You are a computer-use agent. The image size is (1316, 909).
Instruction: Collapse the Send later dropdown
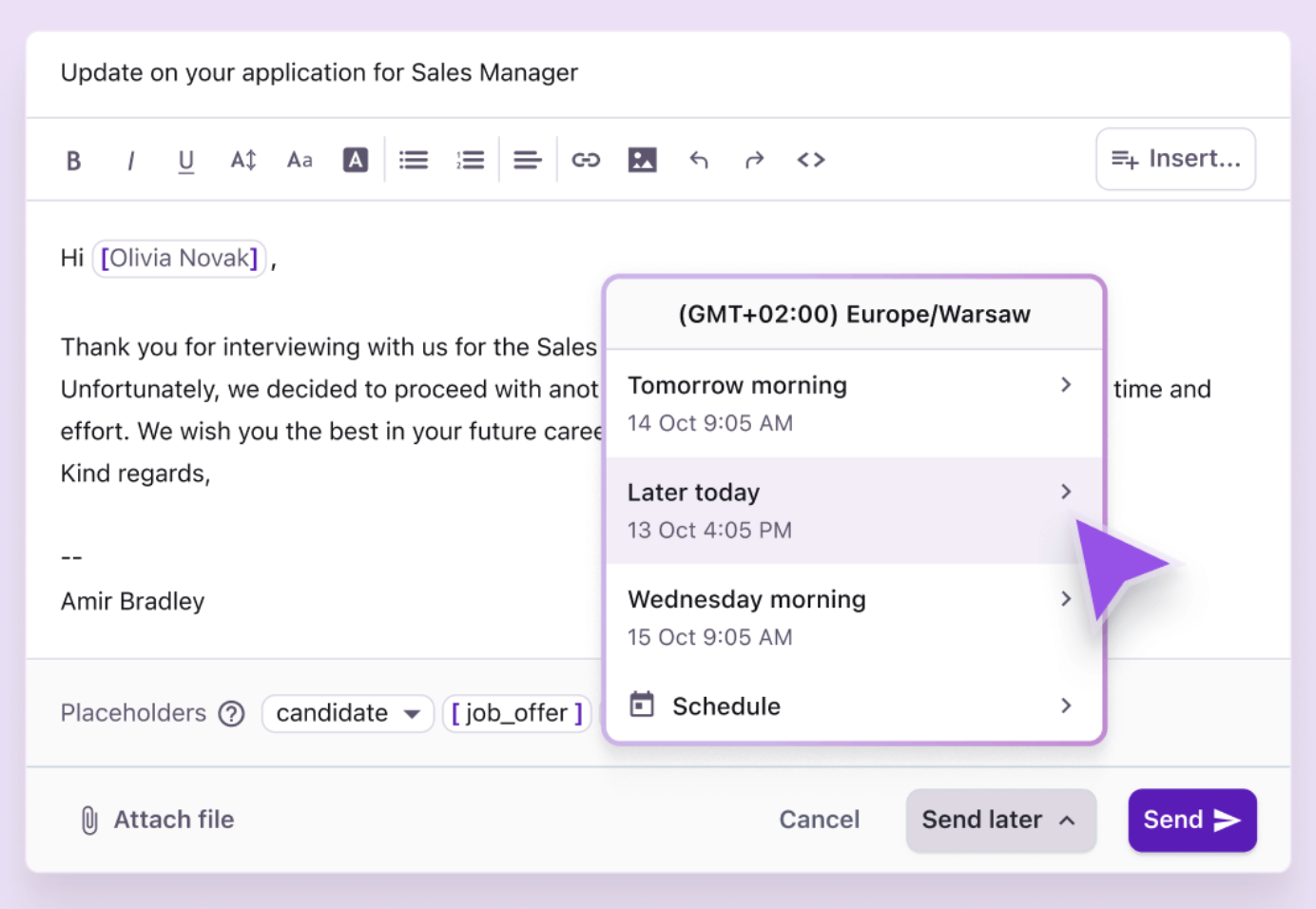[1001, 820]
